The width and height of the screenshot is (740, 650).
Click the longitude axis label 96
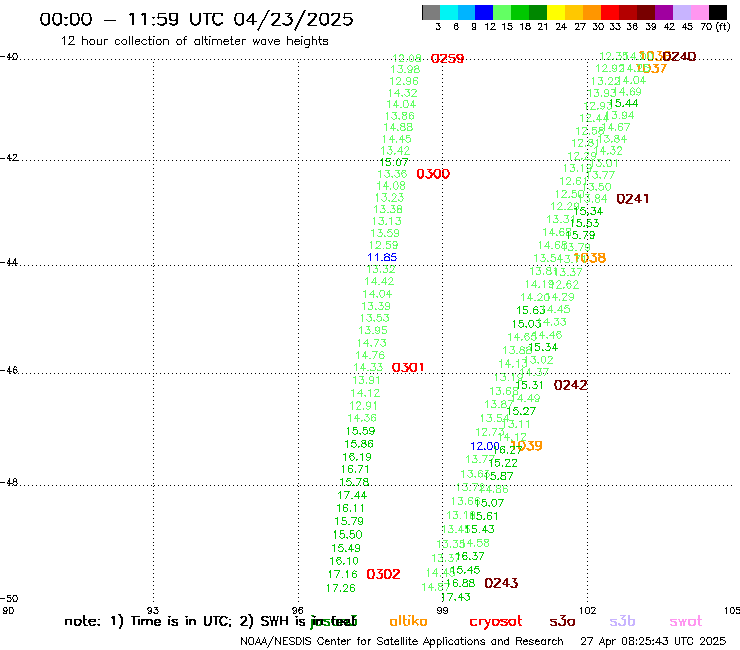298,610
